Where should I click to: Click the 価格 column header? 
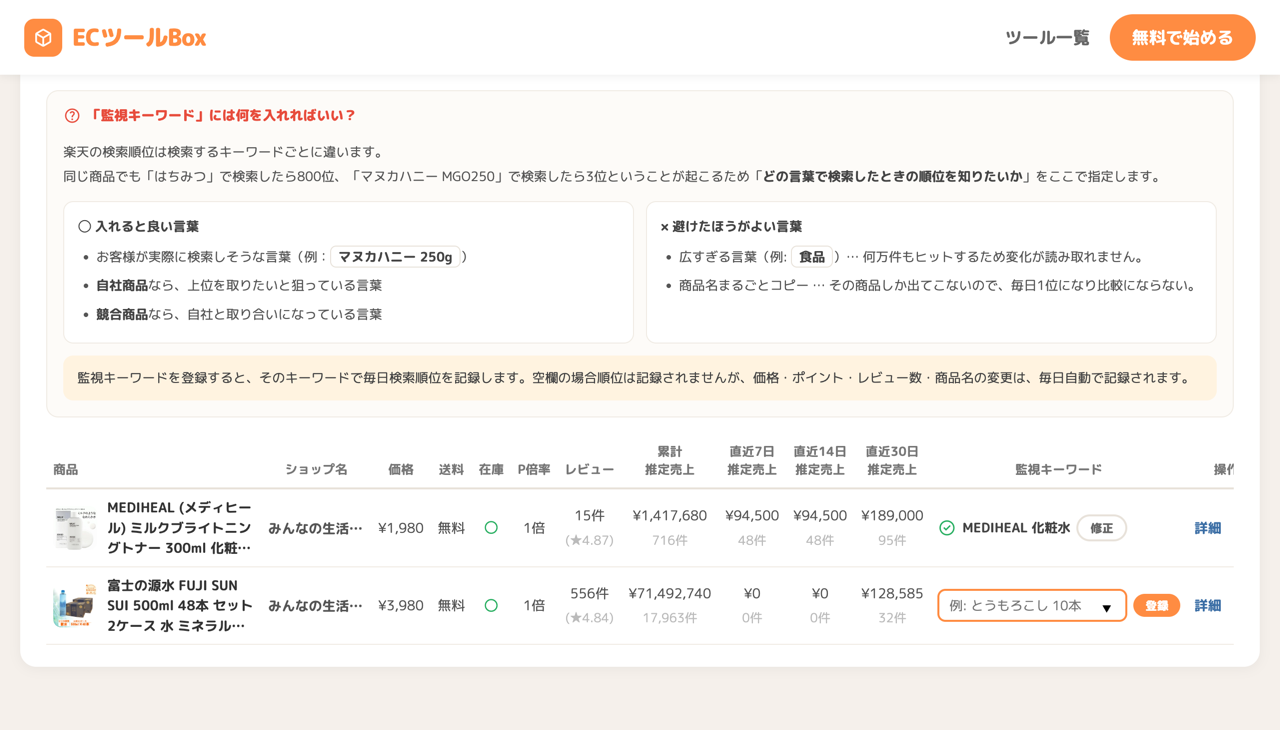(x=401, y=470)
